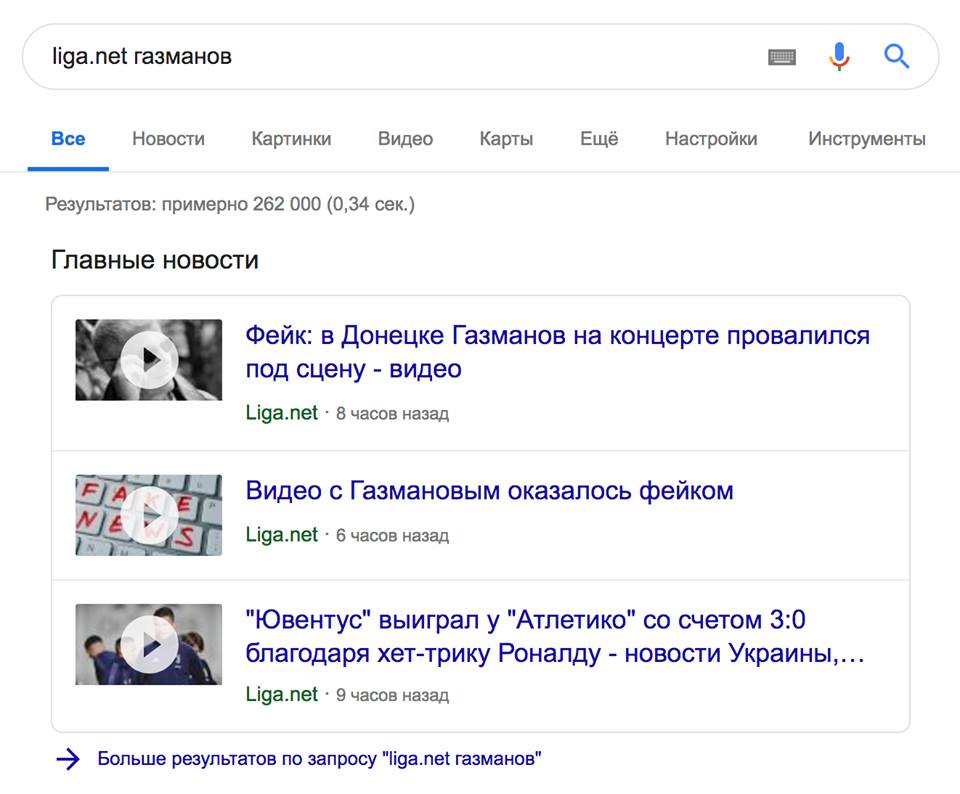The image size is (960, 794).
Task: Open the Картинки tab
Action: 291,139
